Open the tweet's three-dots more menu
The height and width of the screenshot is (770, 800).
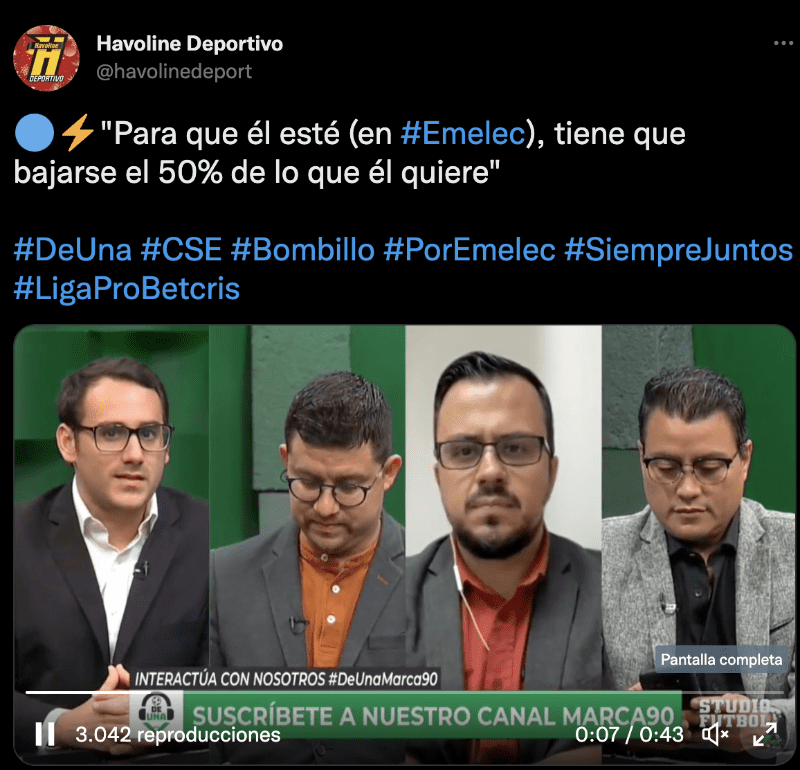[x=783, y=43]
